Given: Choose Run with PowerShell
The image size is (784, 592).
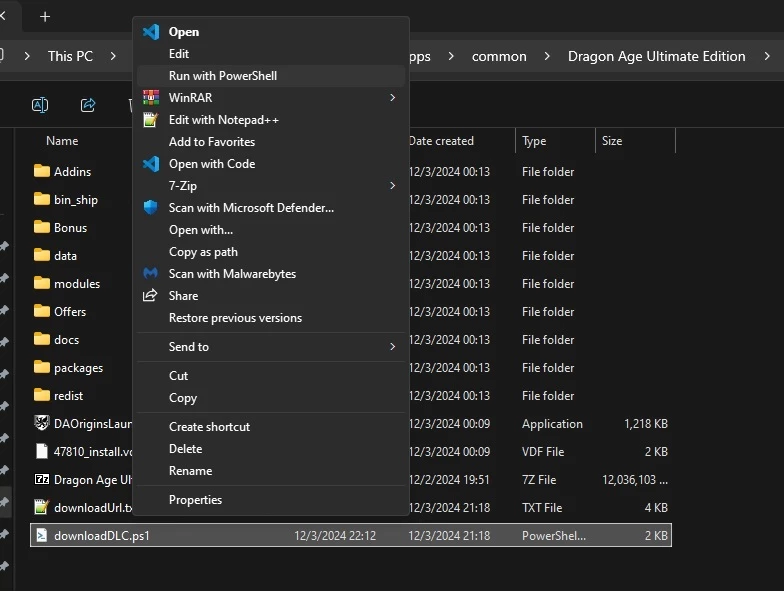Looking at the screenshot, I should pyautogui.click(x=271, y=76).
